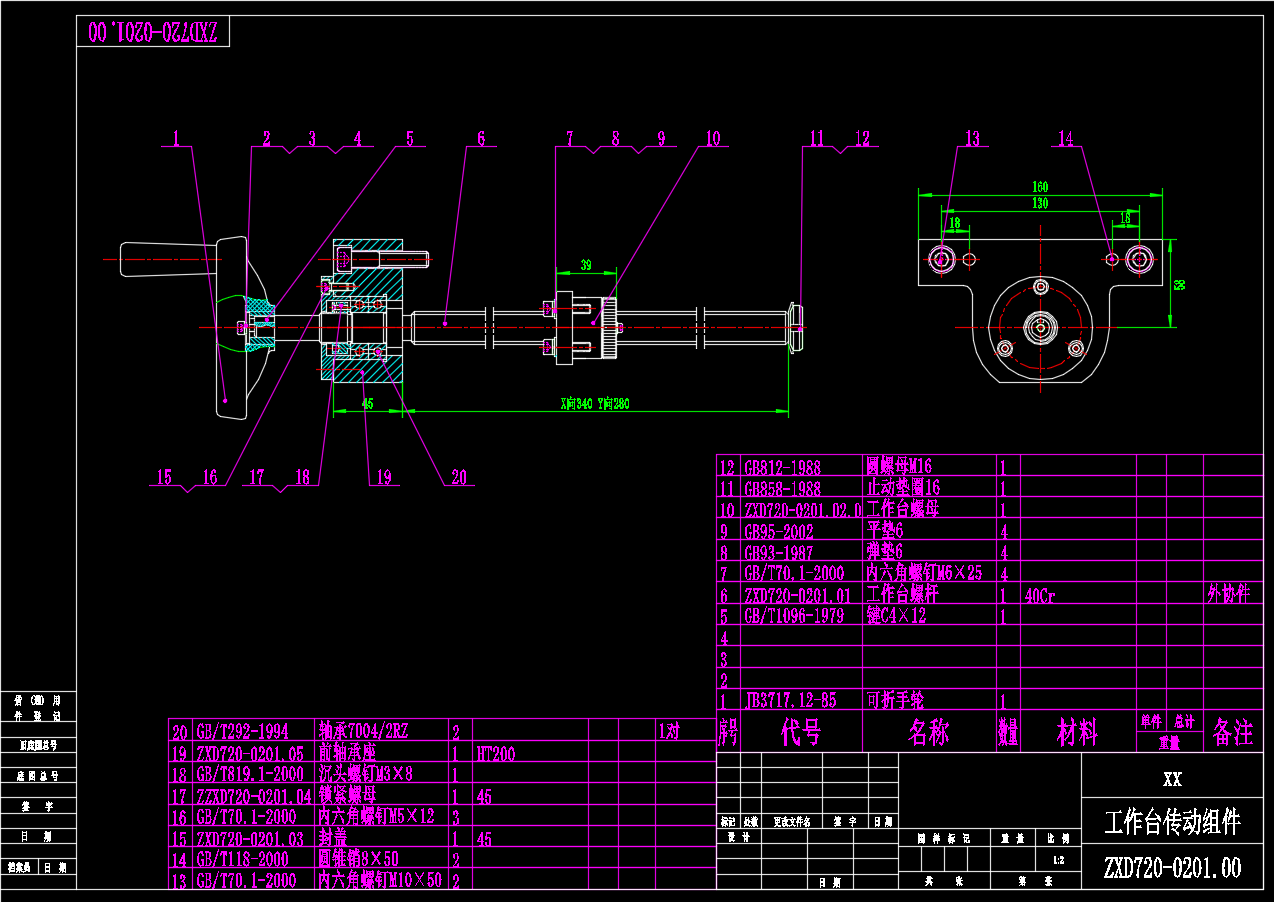1274x902 pixels.
Task: Select the 材料 column header
Action: (1077, 732)
